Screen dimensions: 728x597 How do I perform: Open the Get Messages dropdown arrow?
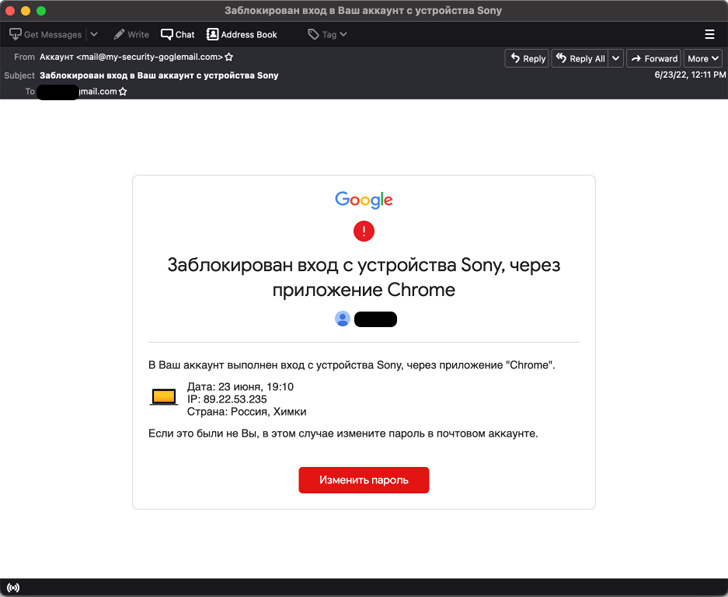[94, 34]
